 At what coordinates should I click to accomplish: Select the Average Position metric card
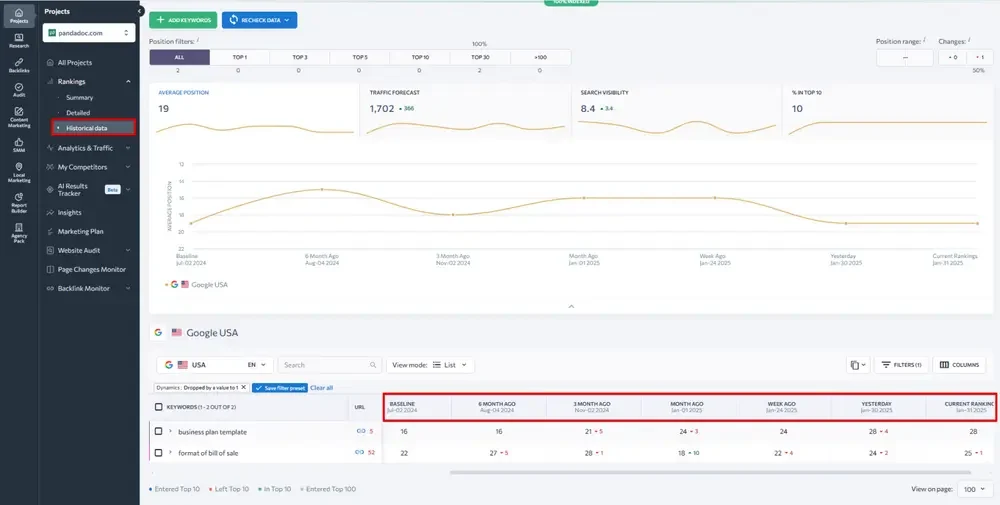click(x=254, y=110)
